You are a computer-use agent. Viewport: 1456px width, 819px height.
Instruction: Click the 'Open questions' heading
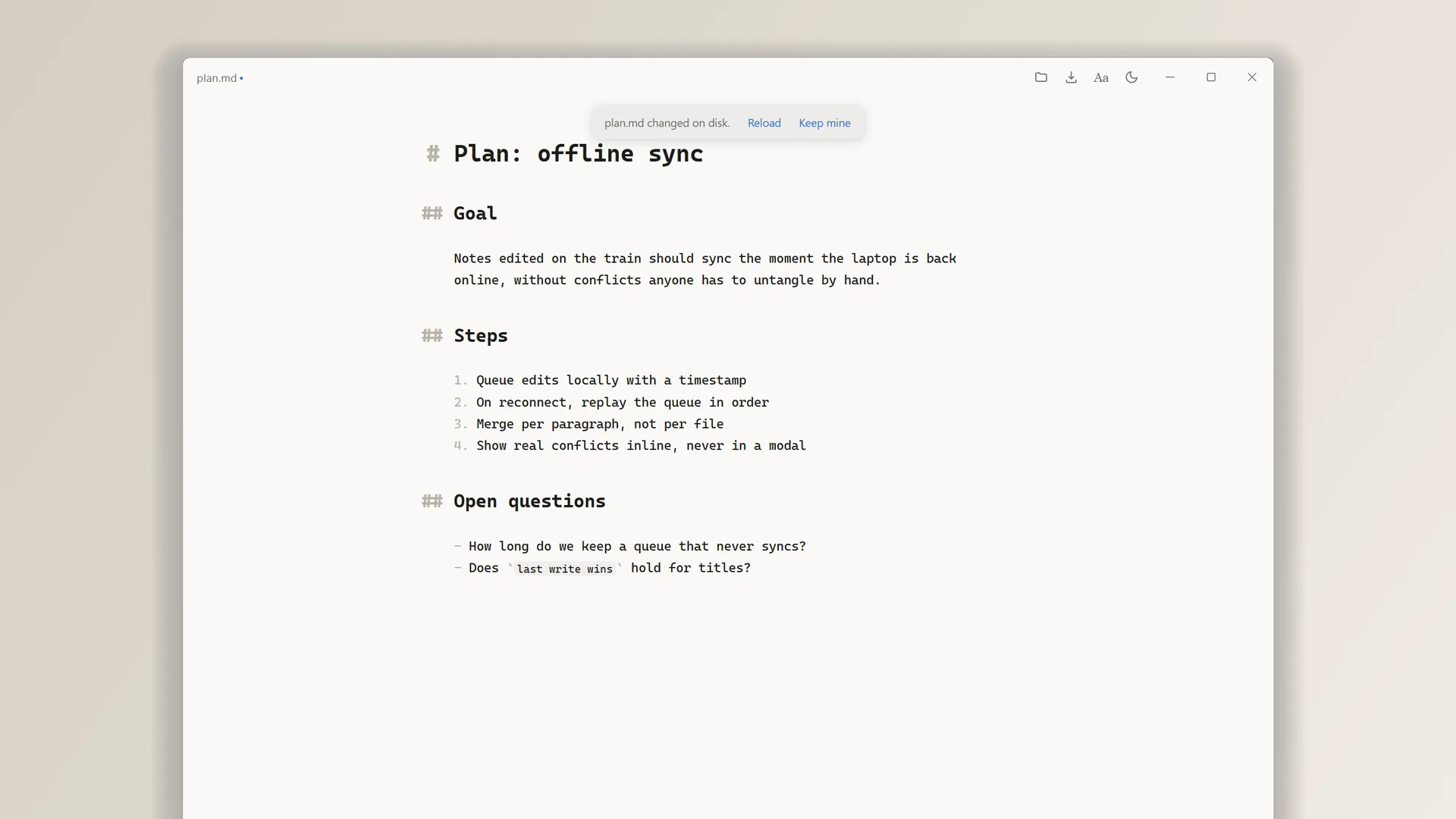click(x=529, y=501)
